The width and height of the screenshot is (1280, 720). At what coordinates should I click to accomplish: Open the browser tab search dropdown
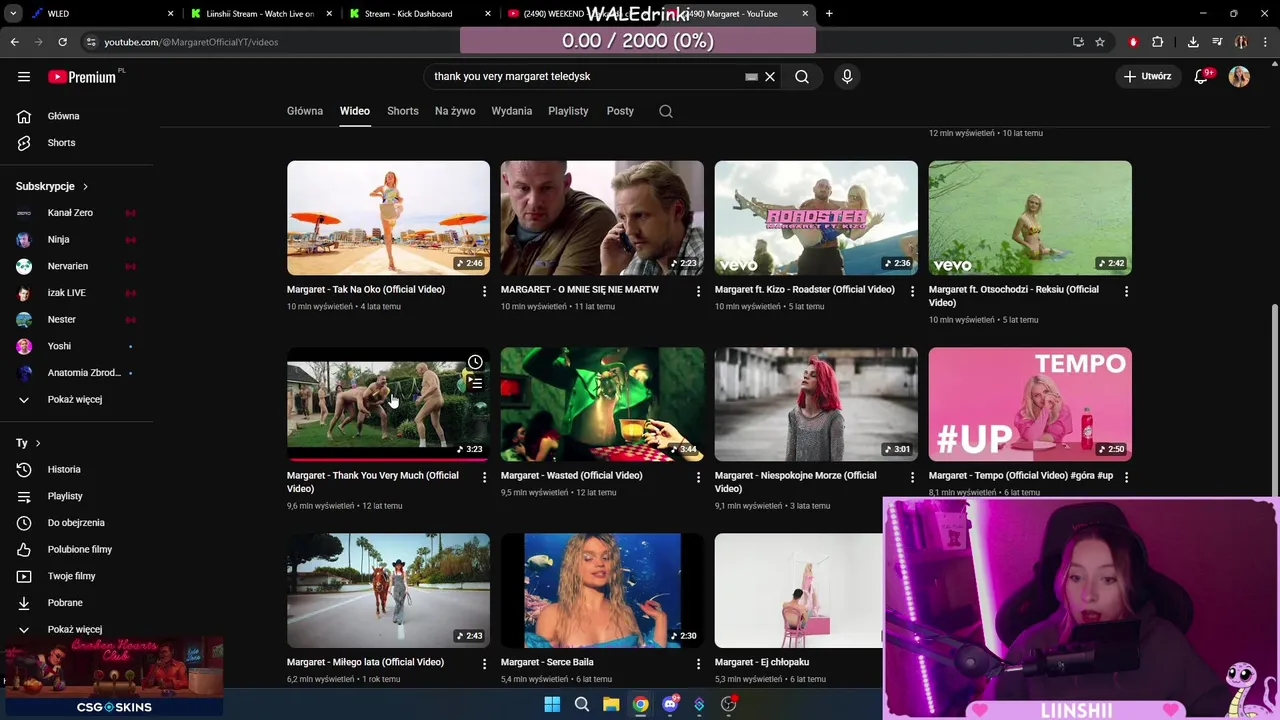pos(13,14)
